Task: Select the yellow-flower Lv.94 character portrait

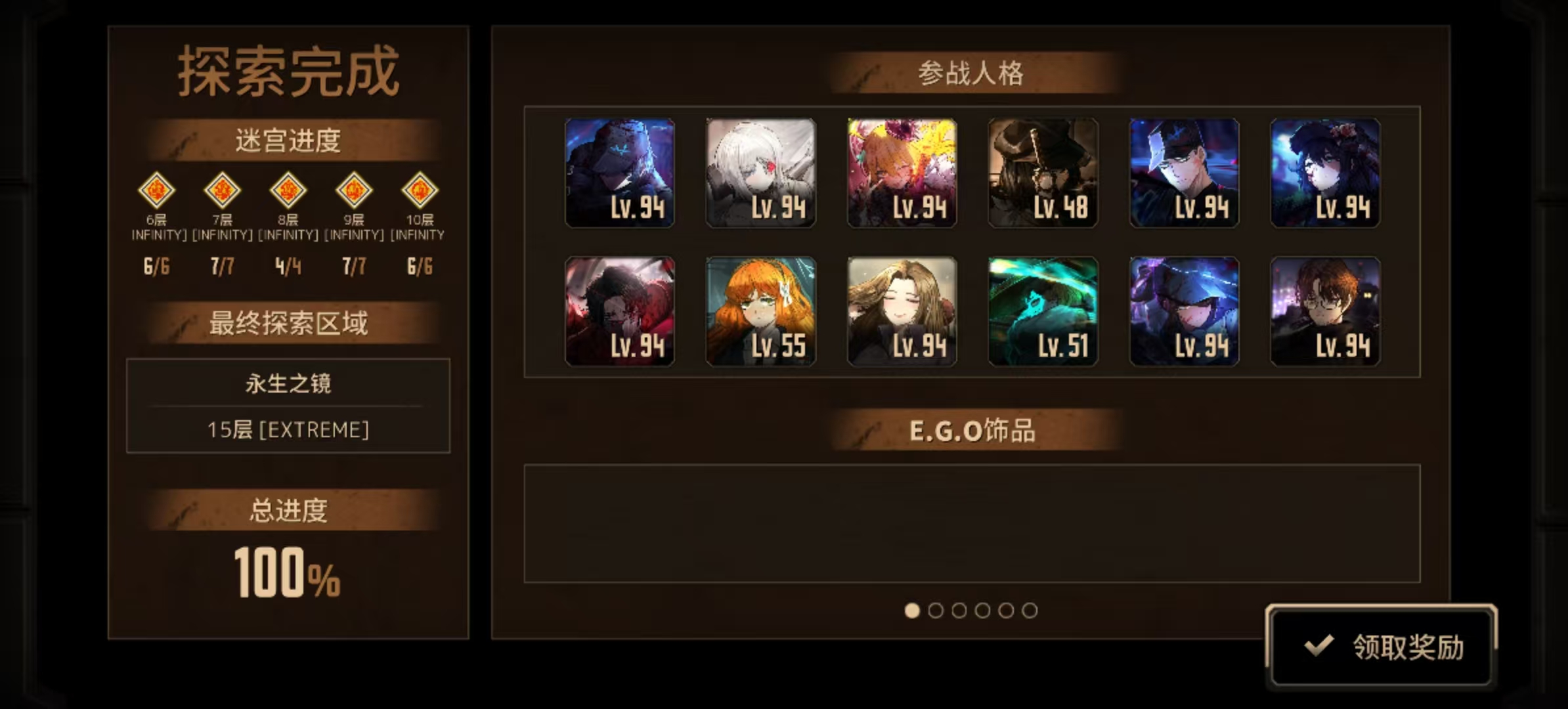Action: click(x=902, y=173)
